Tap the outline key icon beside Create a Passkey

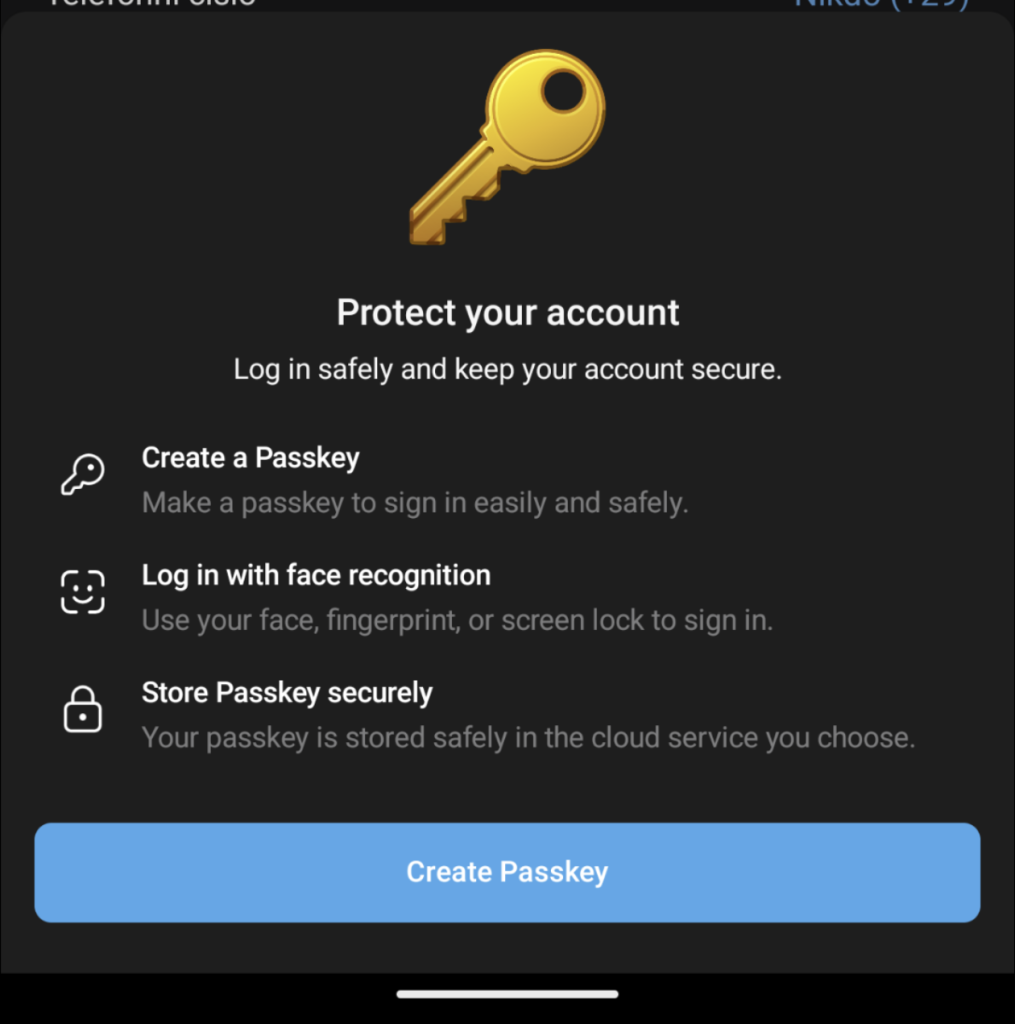click(x=83, y=475)
